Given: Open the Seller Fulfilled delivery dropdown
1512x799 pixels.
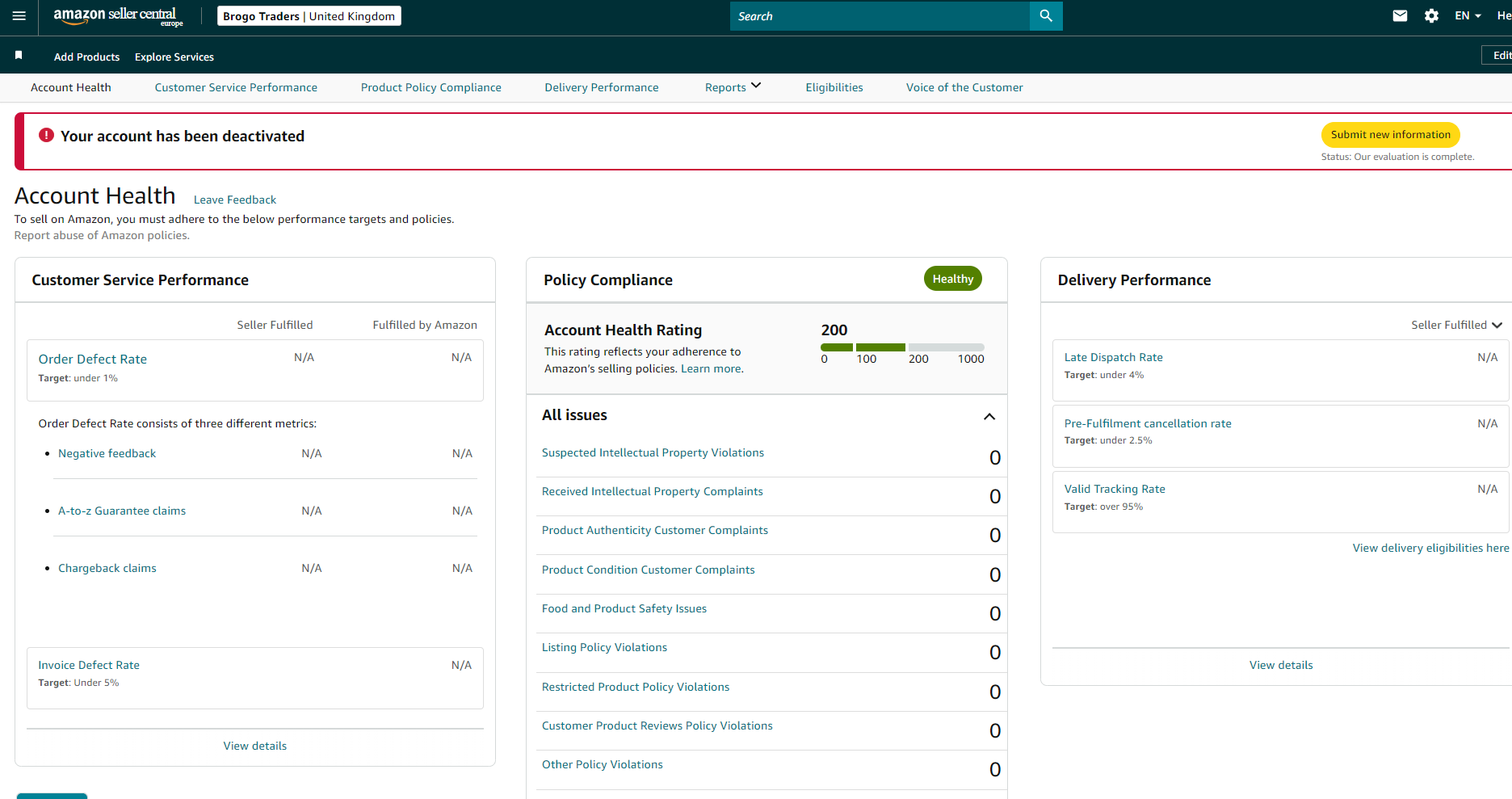Looking at the screenshot, I should tap(1456, 325).
